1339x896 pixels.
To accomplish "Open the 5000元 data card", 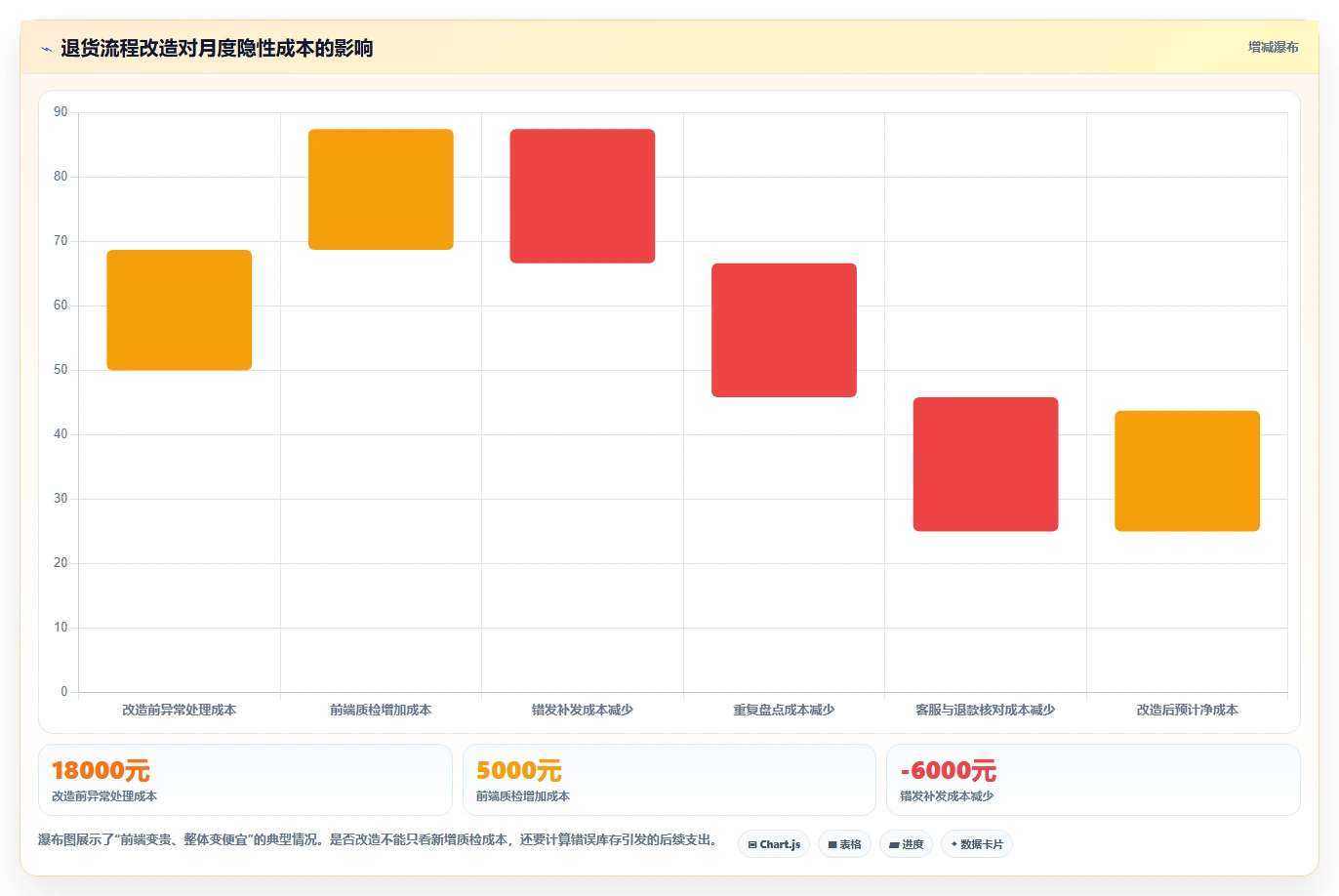I will coord(669,780).
